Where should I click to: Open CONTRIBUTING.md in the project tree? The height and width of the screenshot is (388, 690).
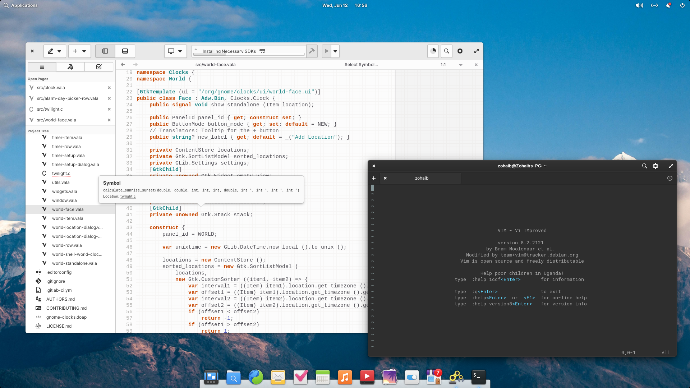tap(70, 308)
